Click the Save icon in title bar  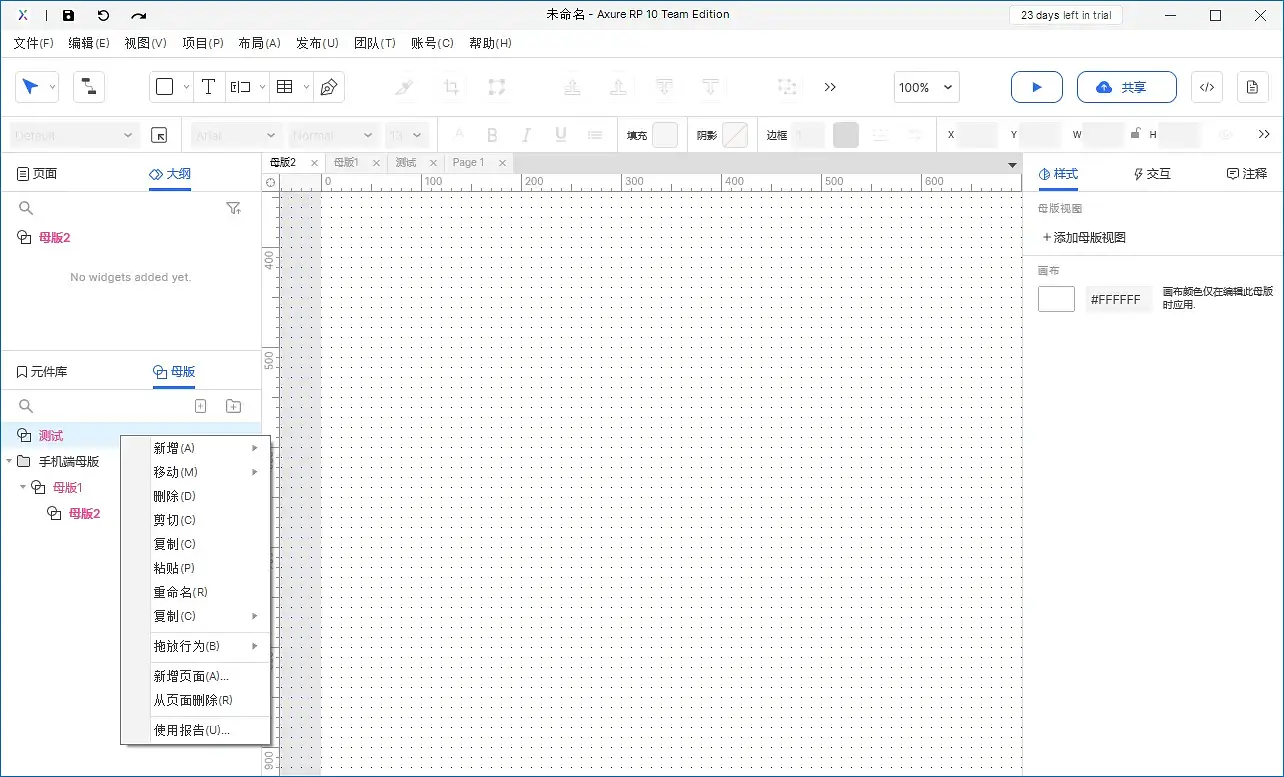[68, 15]
